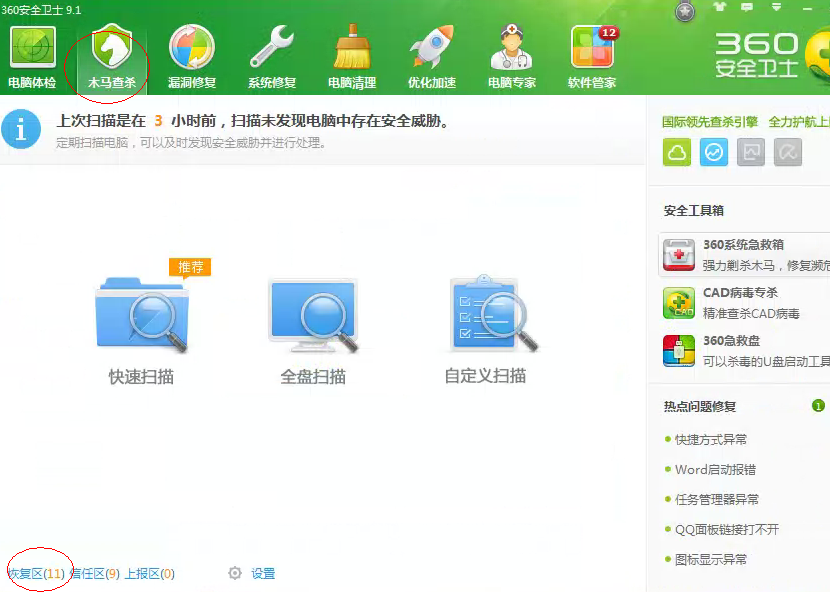The height and width of the screenshot is (592, 830).
Task: Fix the 图标显示异常 issue
Action: click(710, 560)
